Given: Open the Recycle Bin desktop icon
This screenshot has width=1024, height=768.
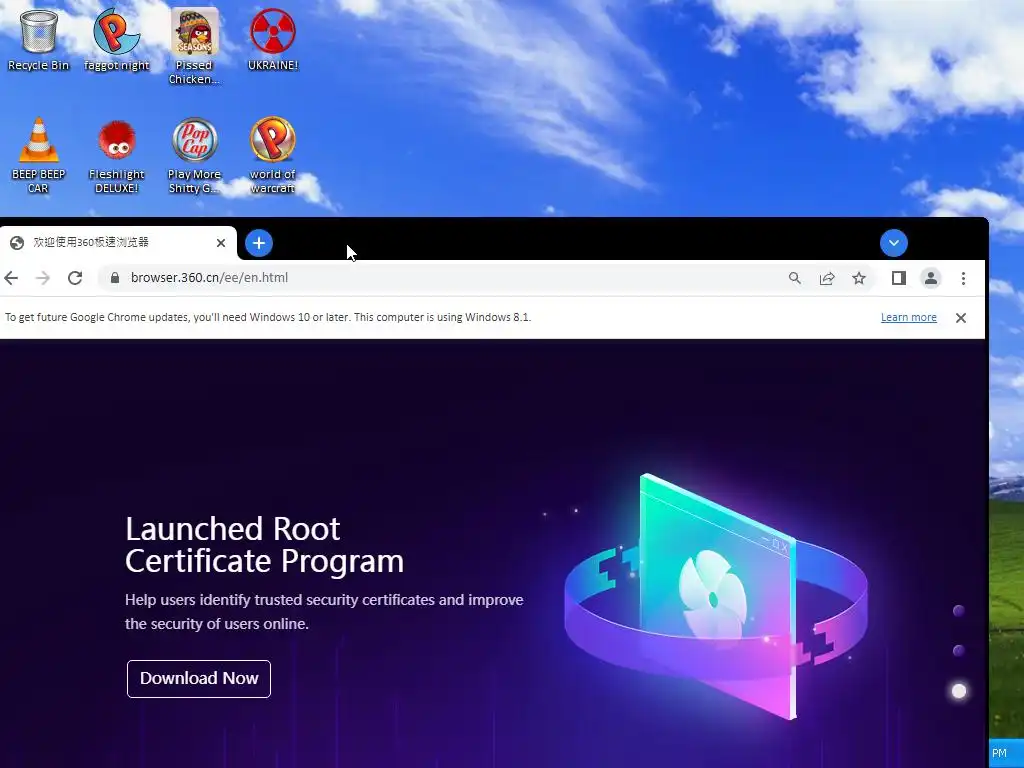Looking at the screenshot, I should tap(38, 39).
